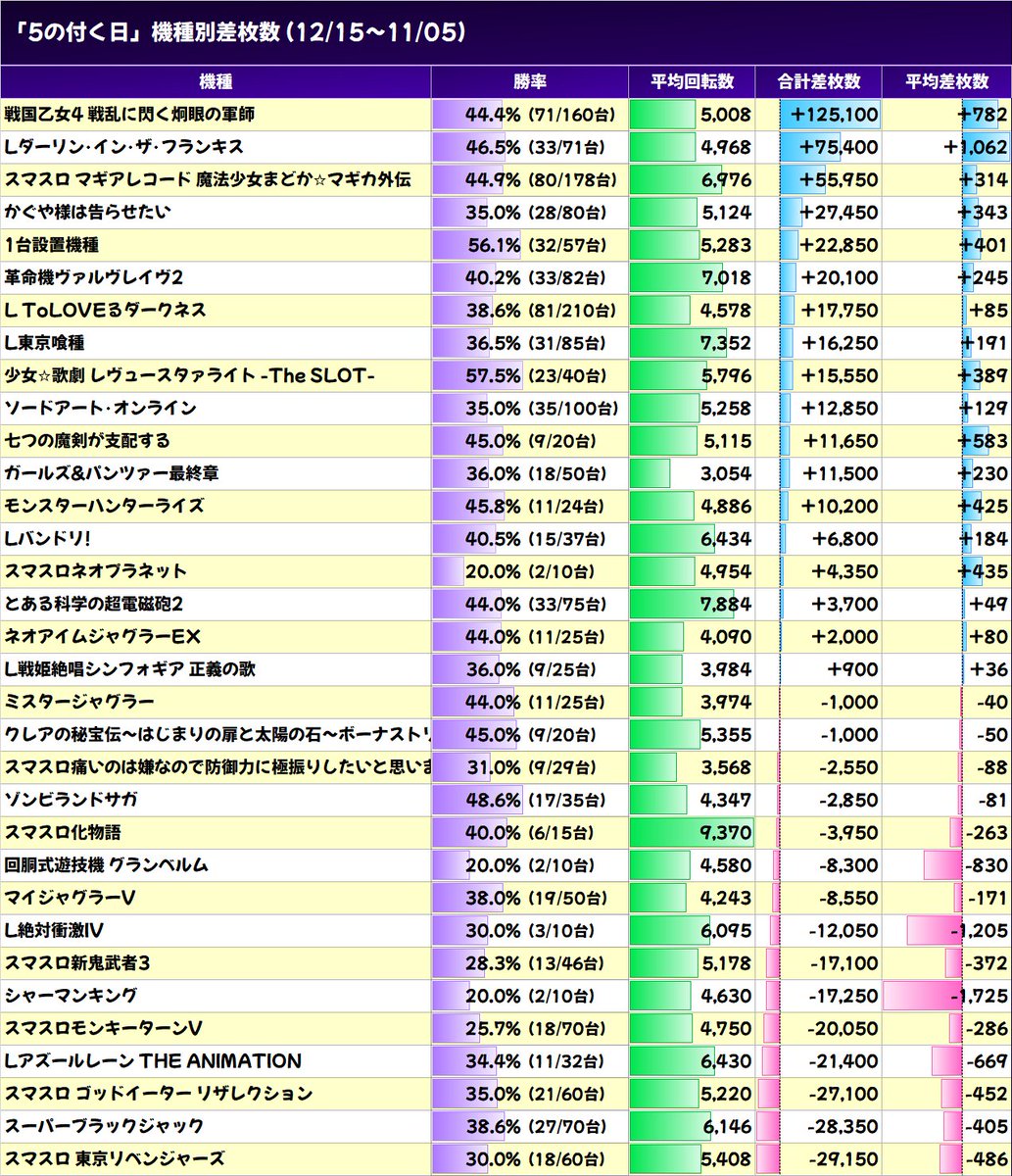Select row L ToLOVEるダークネス
Screen dimensions: 1012x1176
click(506, 311)
